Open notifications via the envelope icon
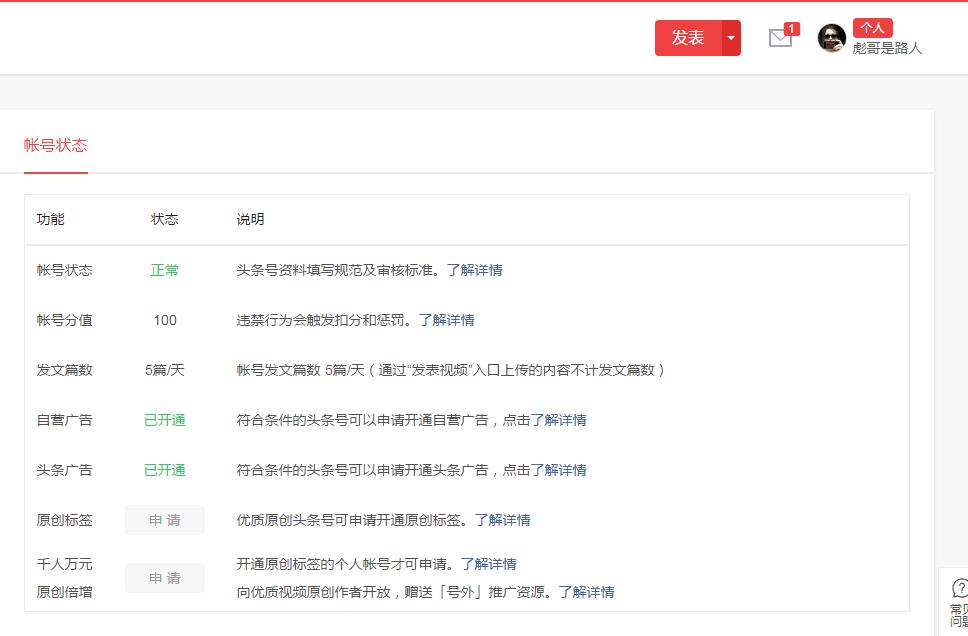This screenshot has height=636, width=968. [x=780, y=39]
